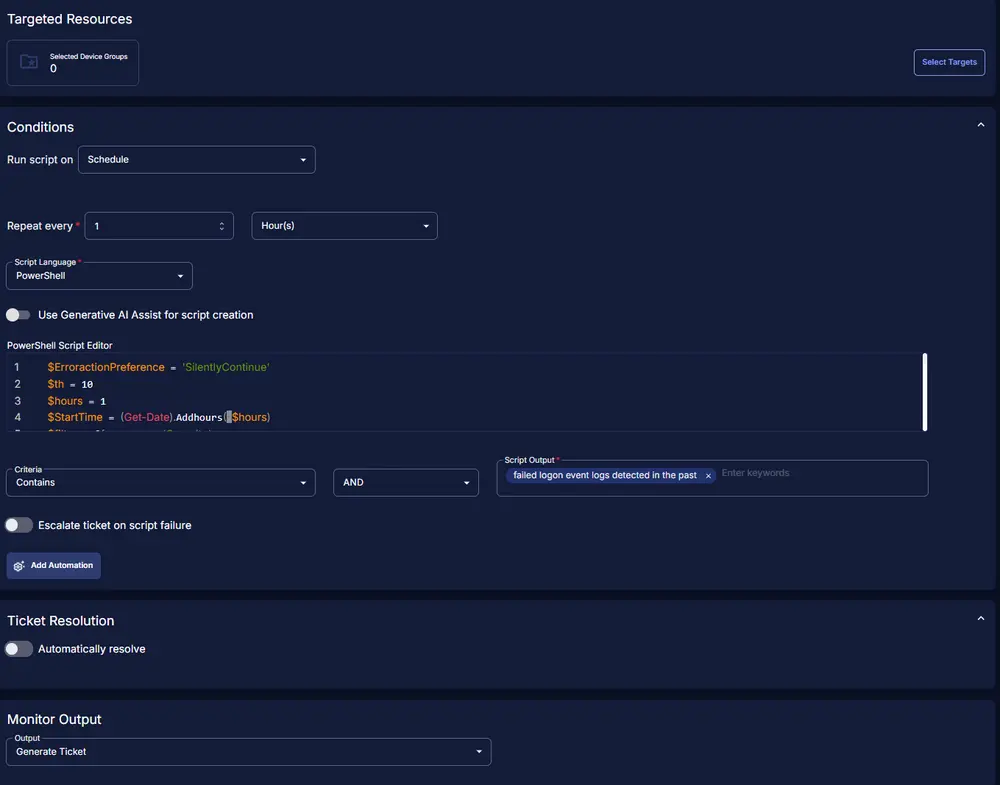Screen dimensions: 1000x785
Task: Click the script editor vertical scrollbar
Action: 924,391
